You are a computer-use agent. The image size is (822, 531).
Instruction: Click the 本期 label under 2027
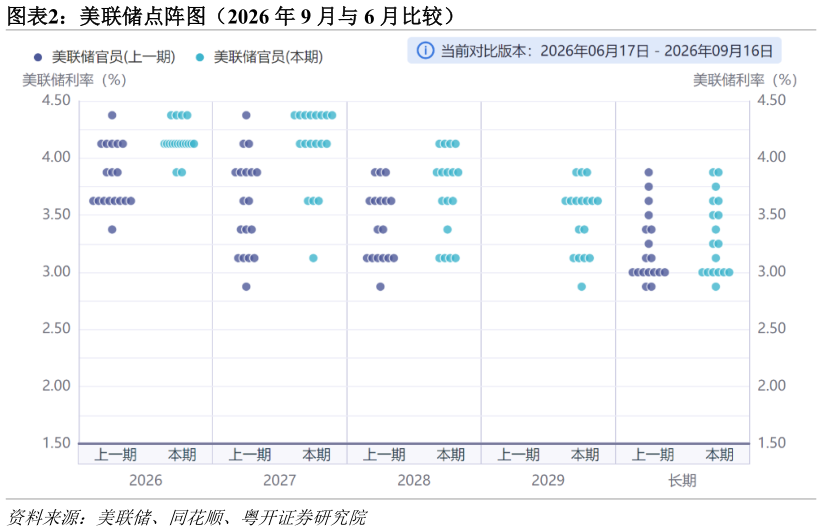(x=316, y=454)
